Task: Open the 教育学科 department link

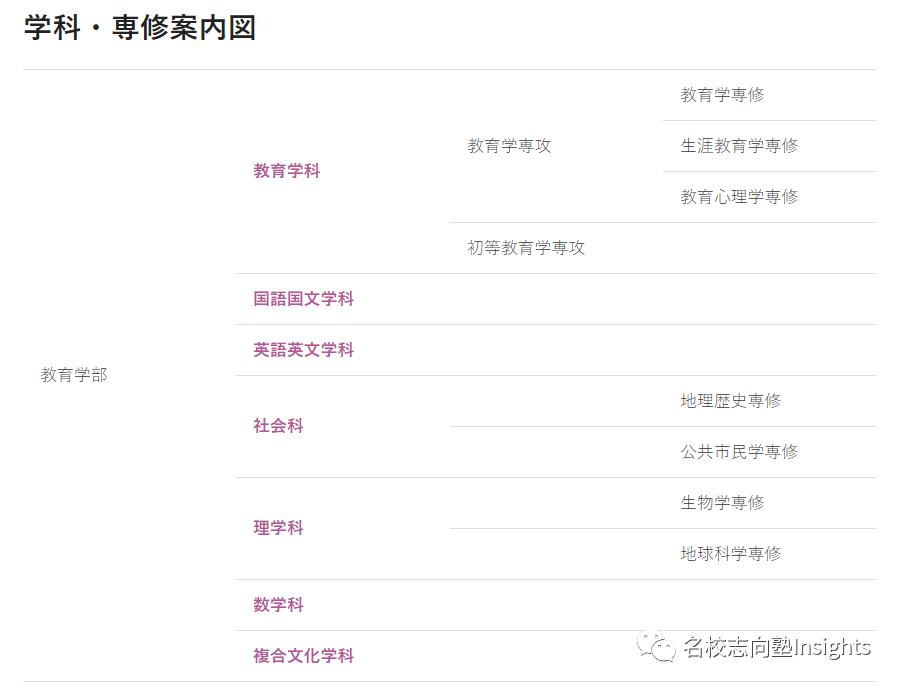Action: [287, 171]
